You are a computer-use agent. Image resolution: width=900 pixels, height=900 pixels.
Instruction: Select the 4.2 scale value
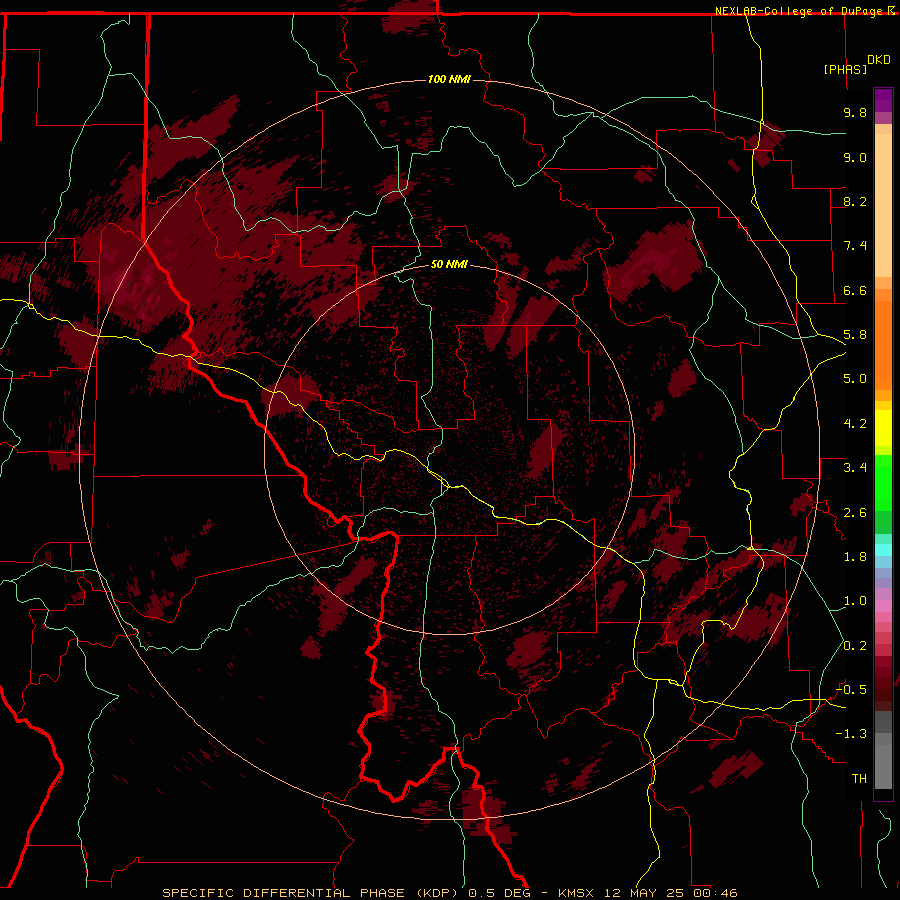[855, 424]
